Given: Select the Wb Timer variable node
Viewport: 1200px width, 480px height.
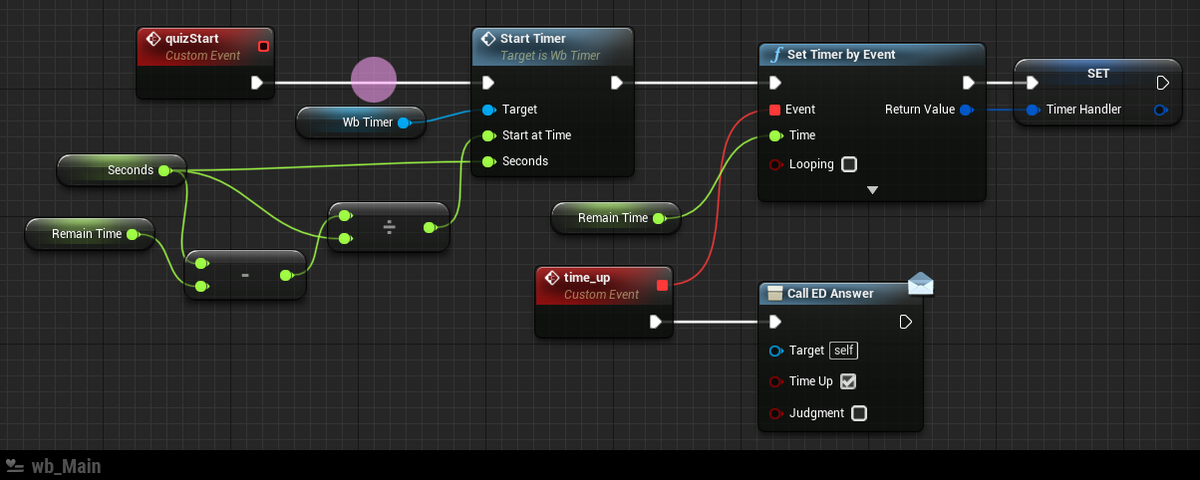Looking at the screenshot, I should pyautogui.click(x=361, y=123).
